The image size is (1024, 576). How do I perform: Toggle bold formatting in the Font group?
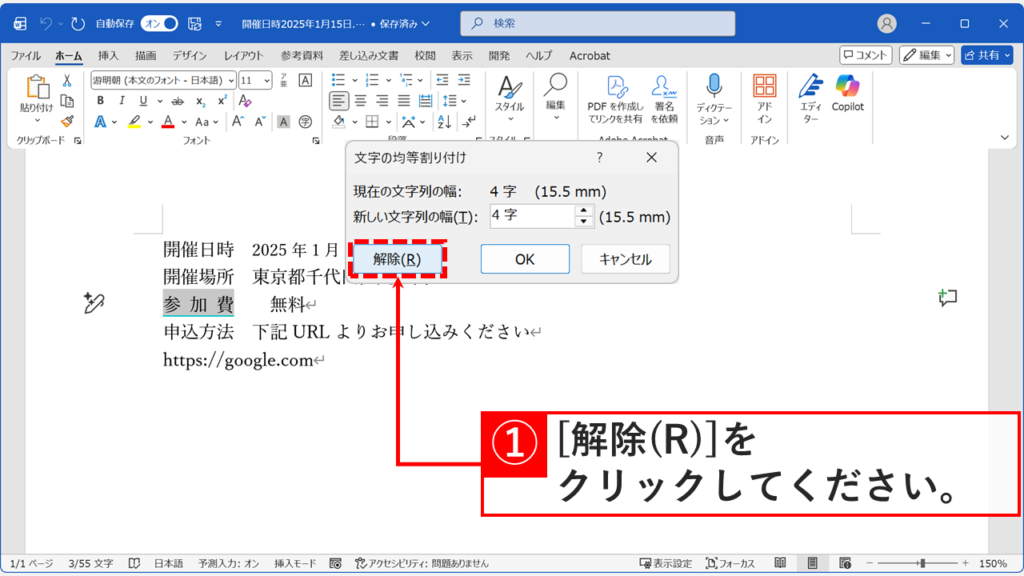coord(101,100)
